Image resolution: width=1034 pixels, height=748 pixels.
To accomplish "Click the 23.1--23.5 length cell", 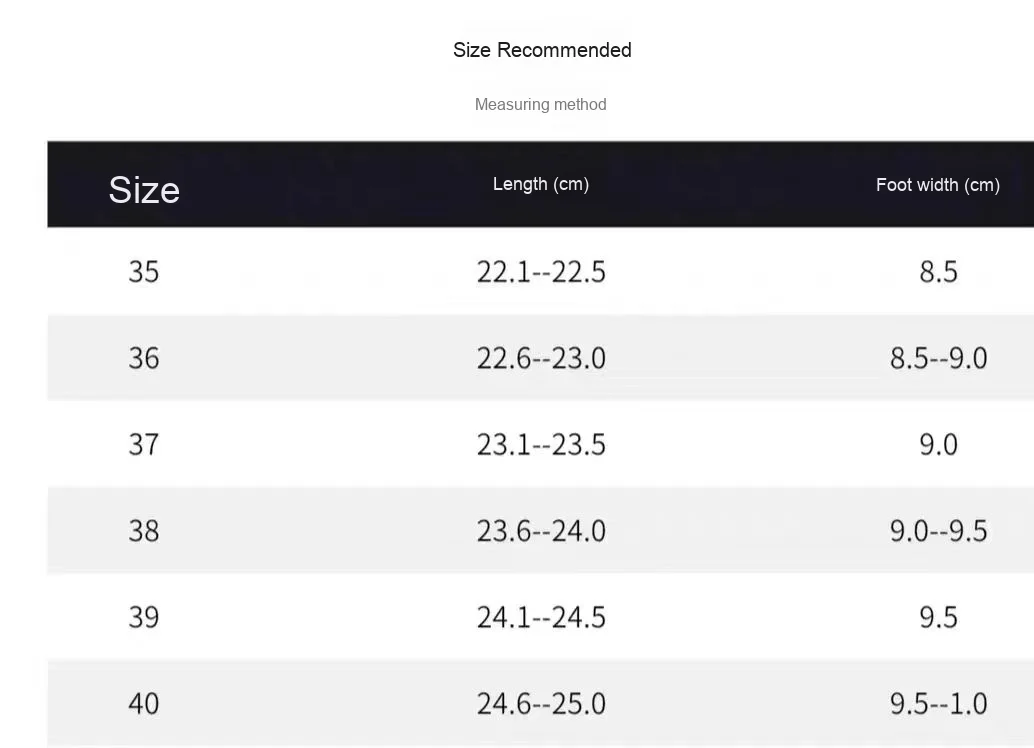I will pos(541,444).
